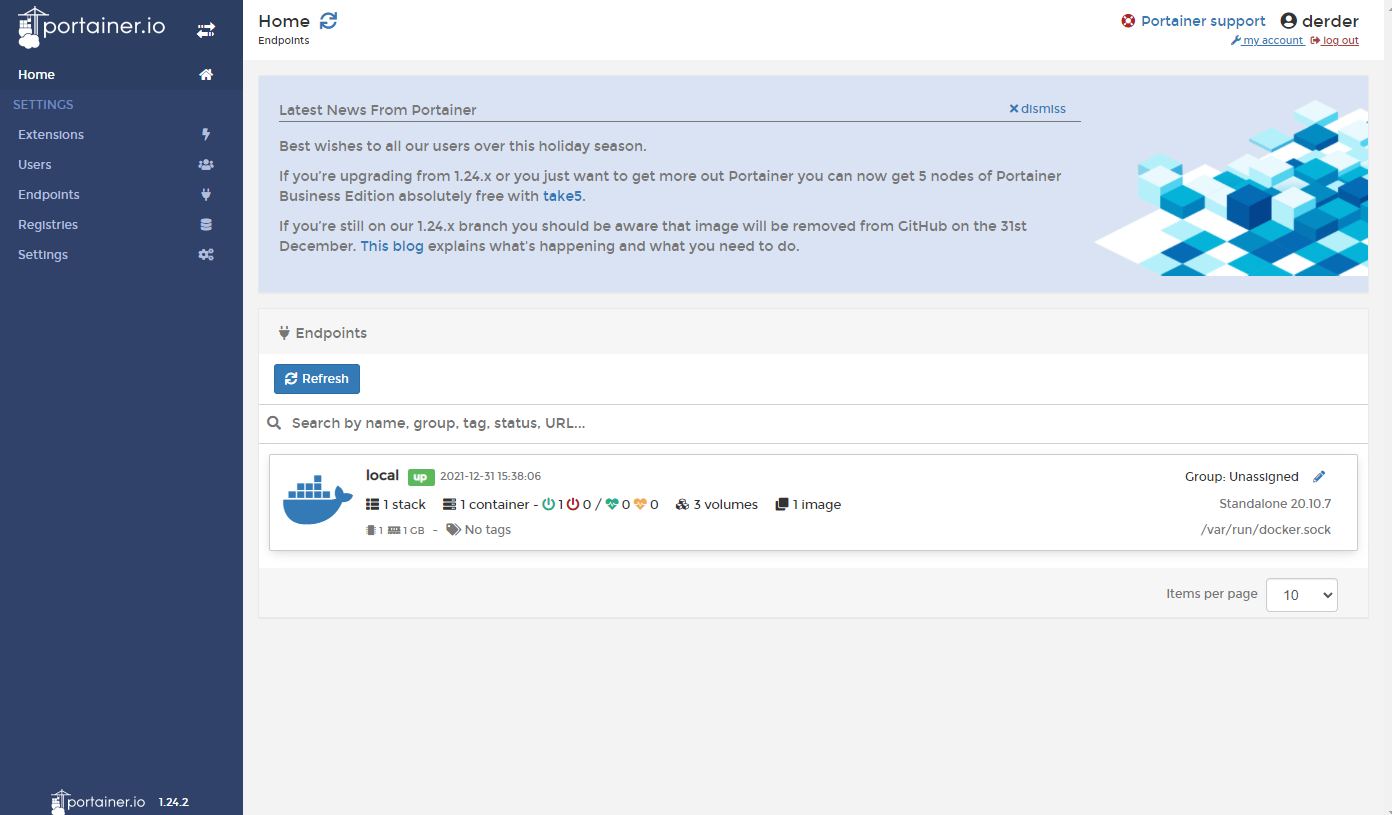
Task: Click the 1.24.2 version number
Action: 174,802
